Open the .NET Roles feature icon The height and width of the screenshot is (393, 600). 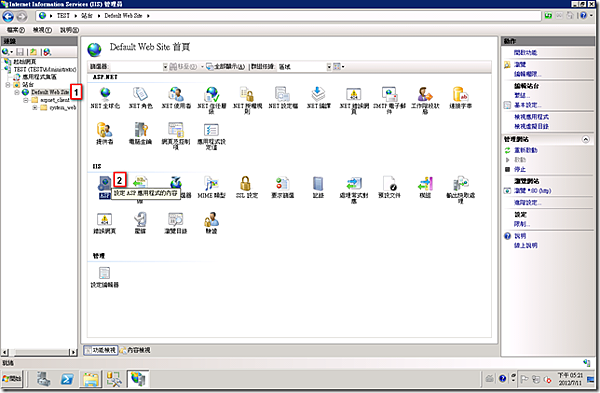[140, 94]
